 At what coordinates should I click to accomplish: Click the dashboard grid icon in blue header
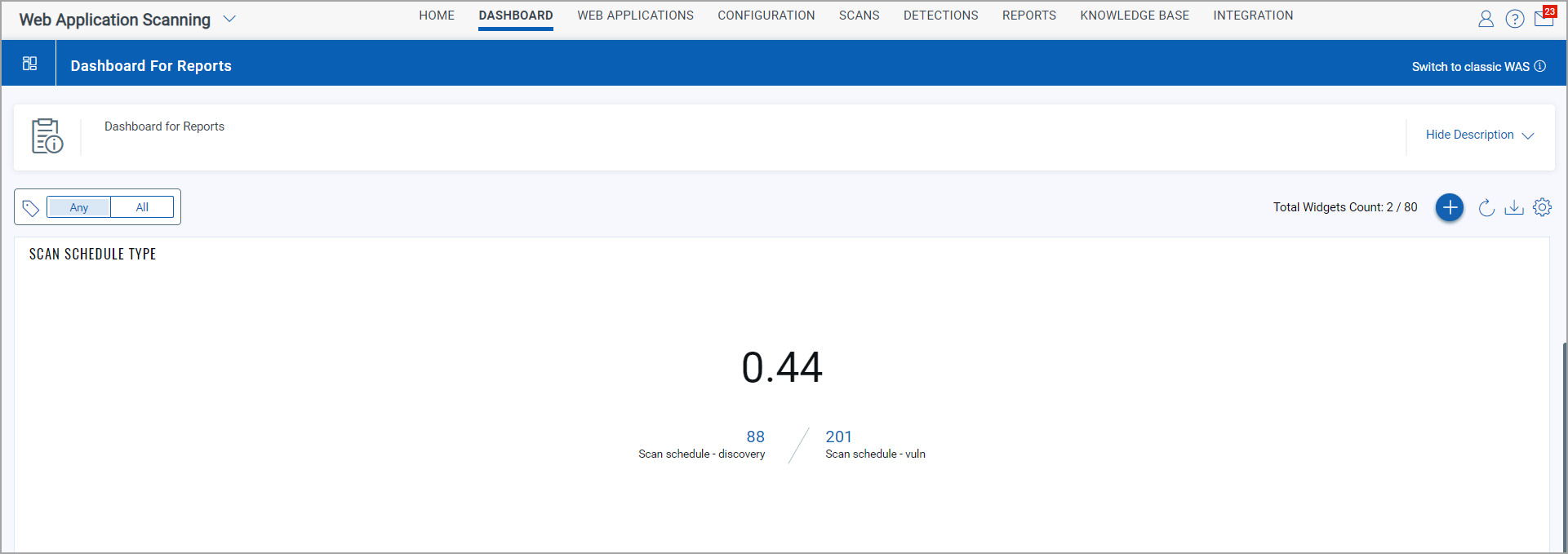pyautogui.click(x=29, y=64)
